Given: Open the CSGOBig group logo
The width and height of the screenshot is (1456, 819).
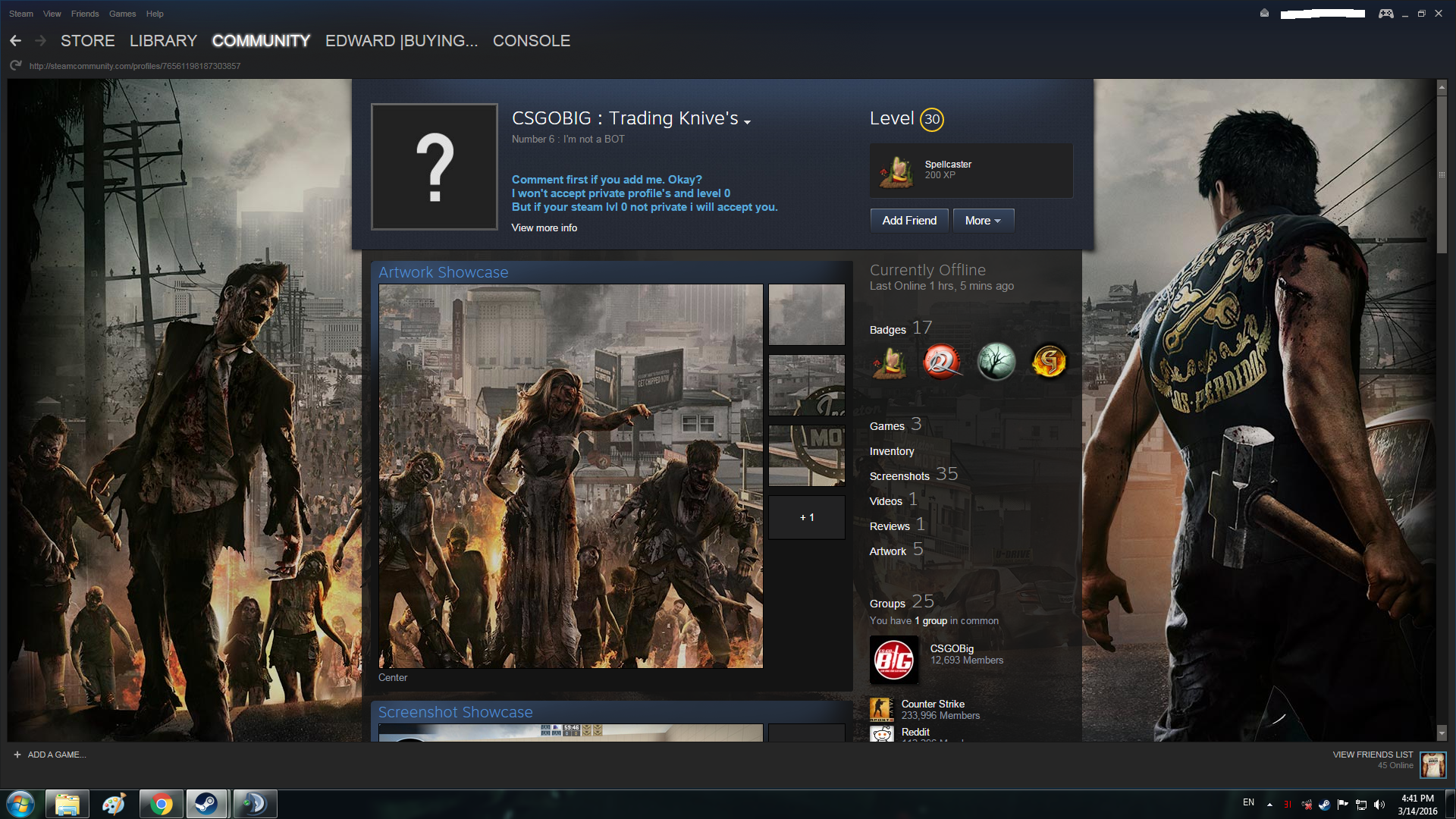Looking at the screenshot, I should click(x=894, y=660).
